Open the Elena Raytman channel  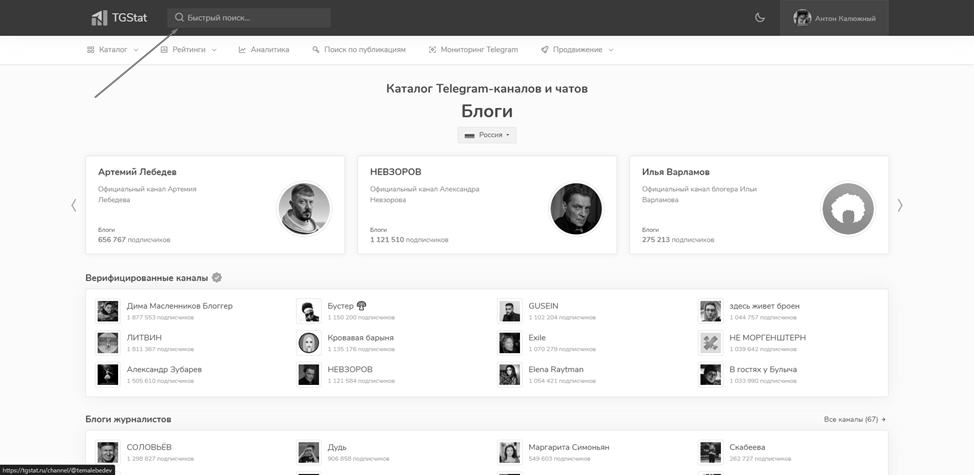tap(556, 369)
